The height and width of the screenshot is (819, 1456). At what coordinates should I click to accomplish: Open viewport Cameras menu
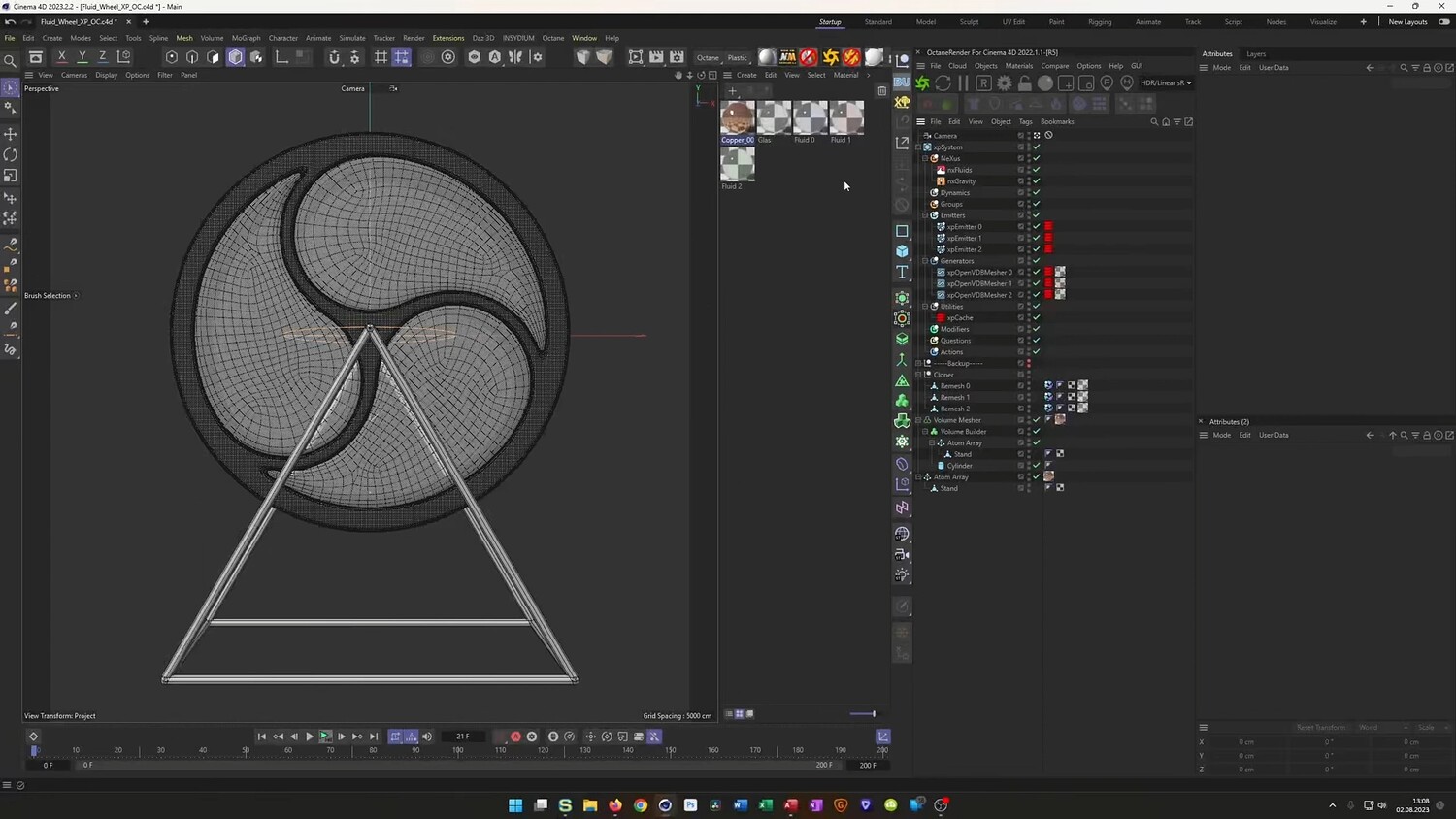pyautogui.click(x=74, y=75)
